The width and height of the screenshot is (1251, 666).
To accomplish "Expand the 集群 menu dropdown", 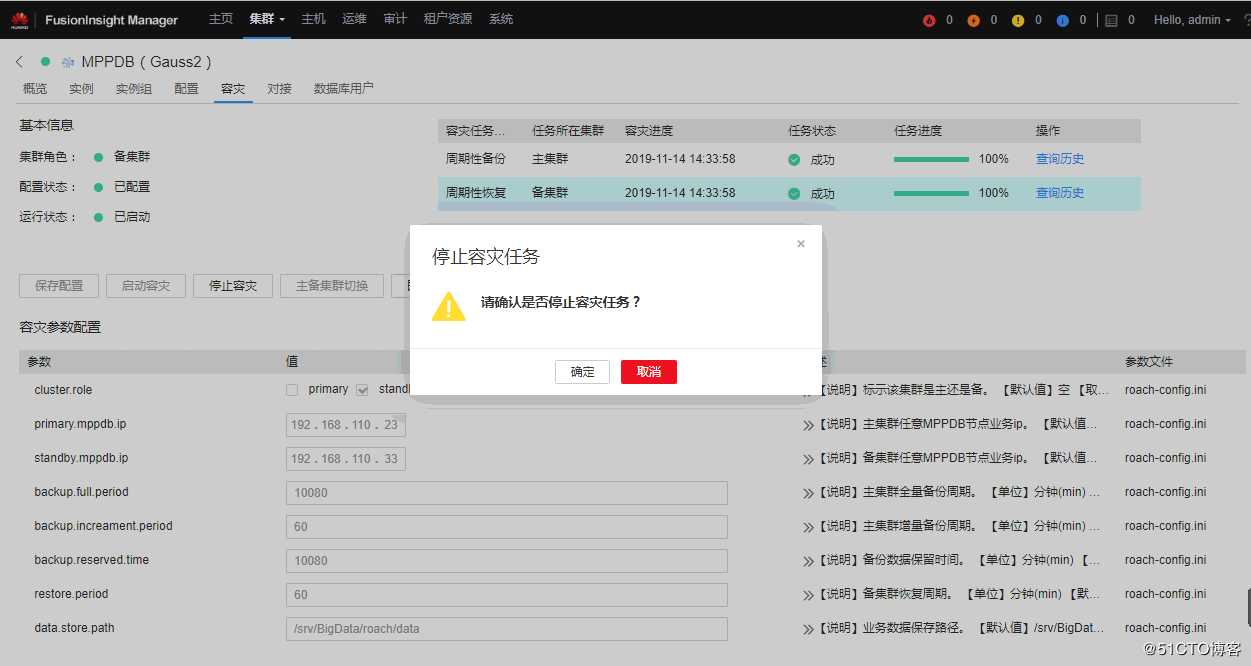I will [263, 18].
